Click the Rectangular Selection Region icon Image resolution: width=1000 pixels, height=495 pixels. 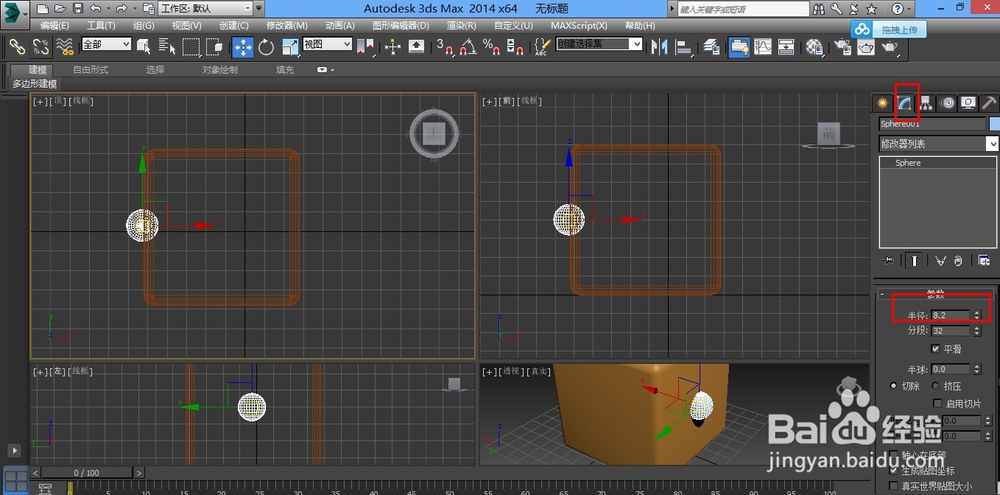(191, 47)
